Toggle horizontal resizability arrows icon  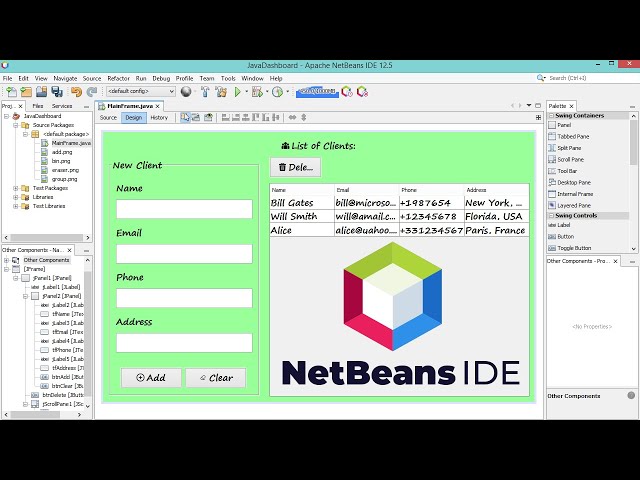click(x=292, y=118)
